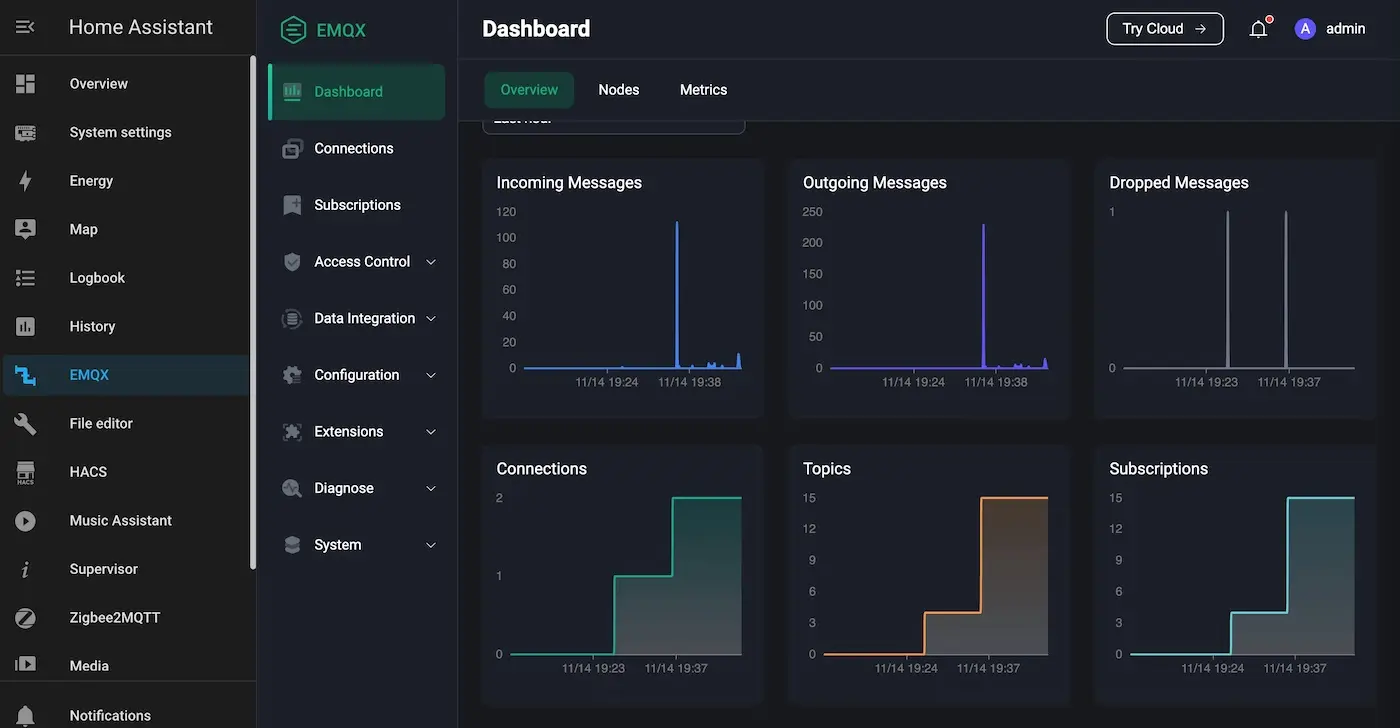Click the Access Control shield icon
Screen dimensions: 1400x728
point(292,262)
